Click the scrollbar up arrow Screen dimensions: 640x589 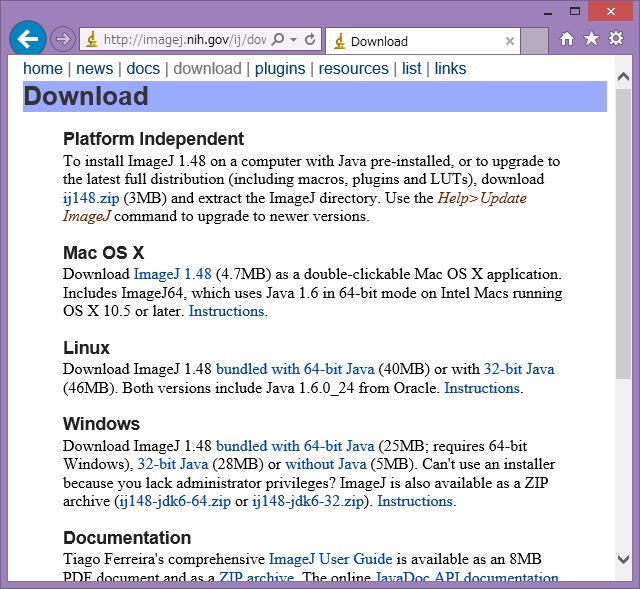(x=623, y=76)
